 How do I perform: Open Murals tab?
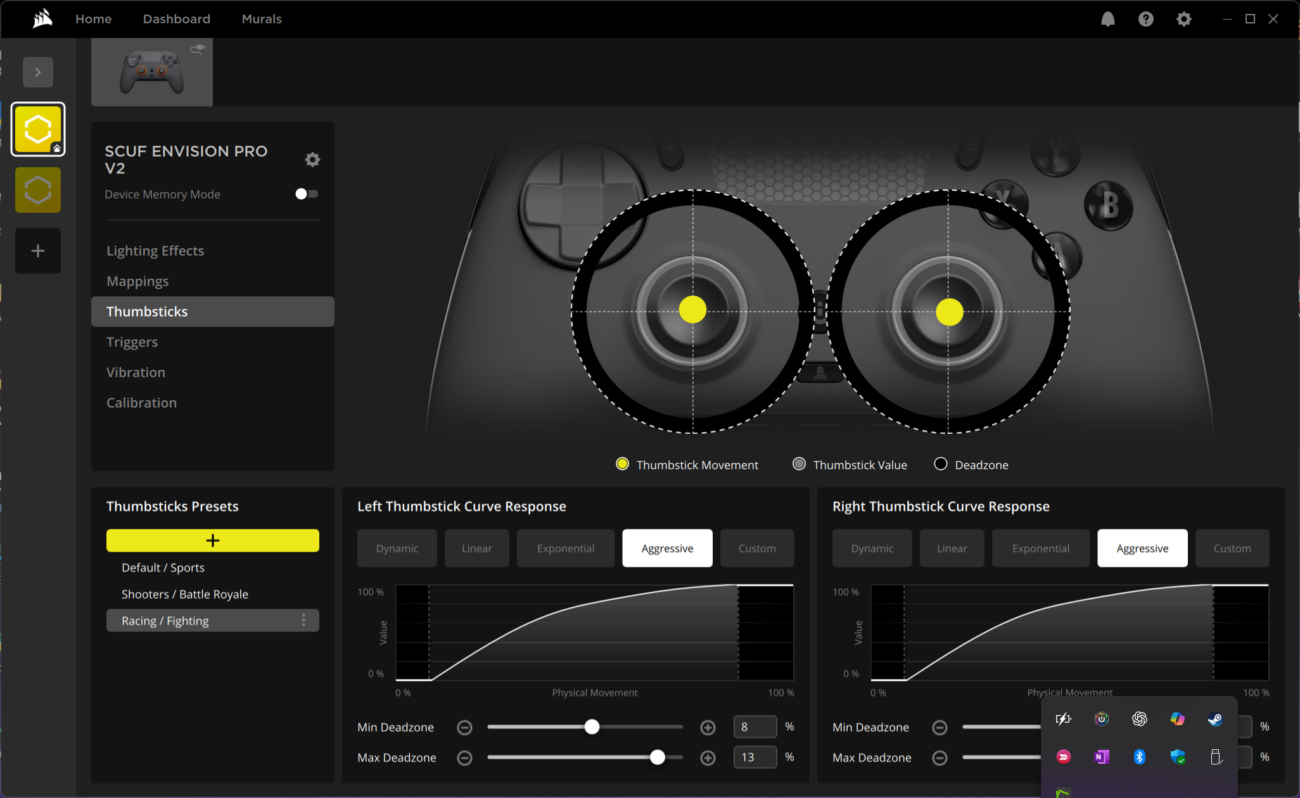point(262,19)
